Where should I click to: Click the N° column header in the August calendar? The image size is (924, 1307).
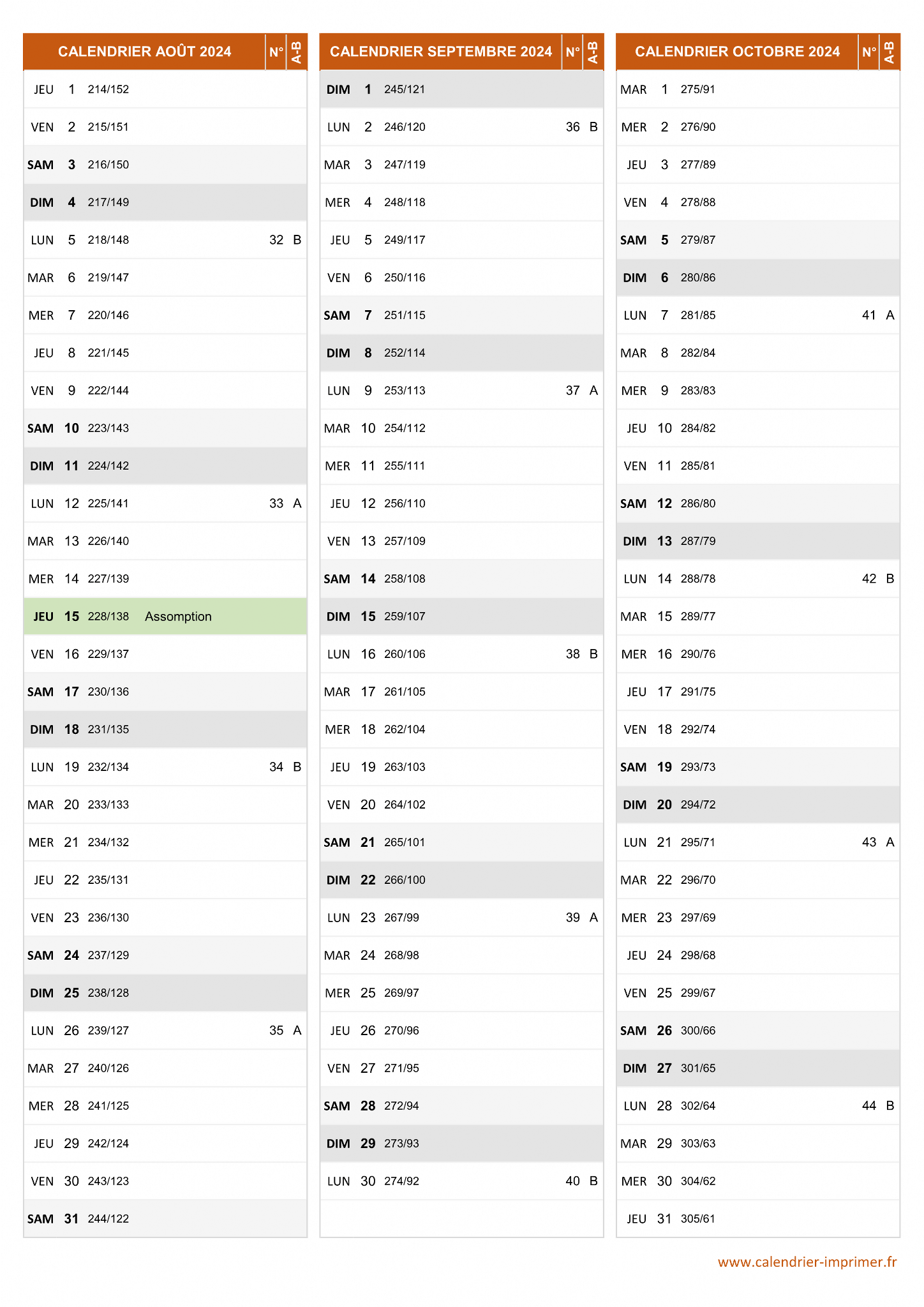pyautogui.click(x=276, y=52)
